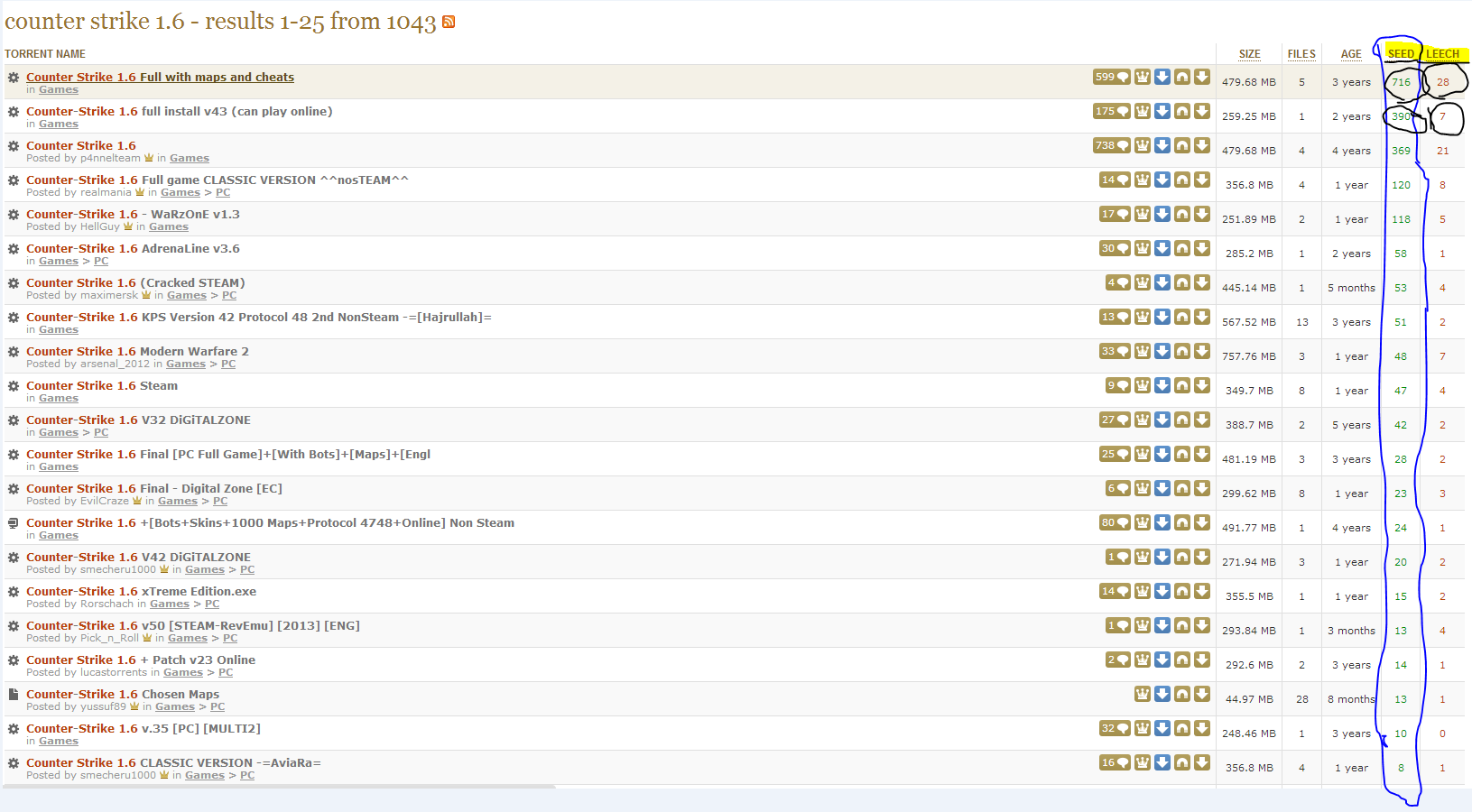This screenshot has height=812, width=1472.
Task: Visit uploader maximersk's profile
Action: pyautogui.click(x=109, y=295)
